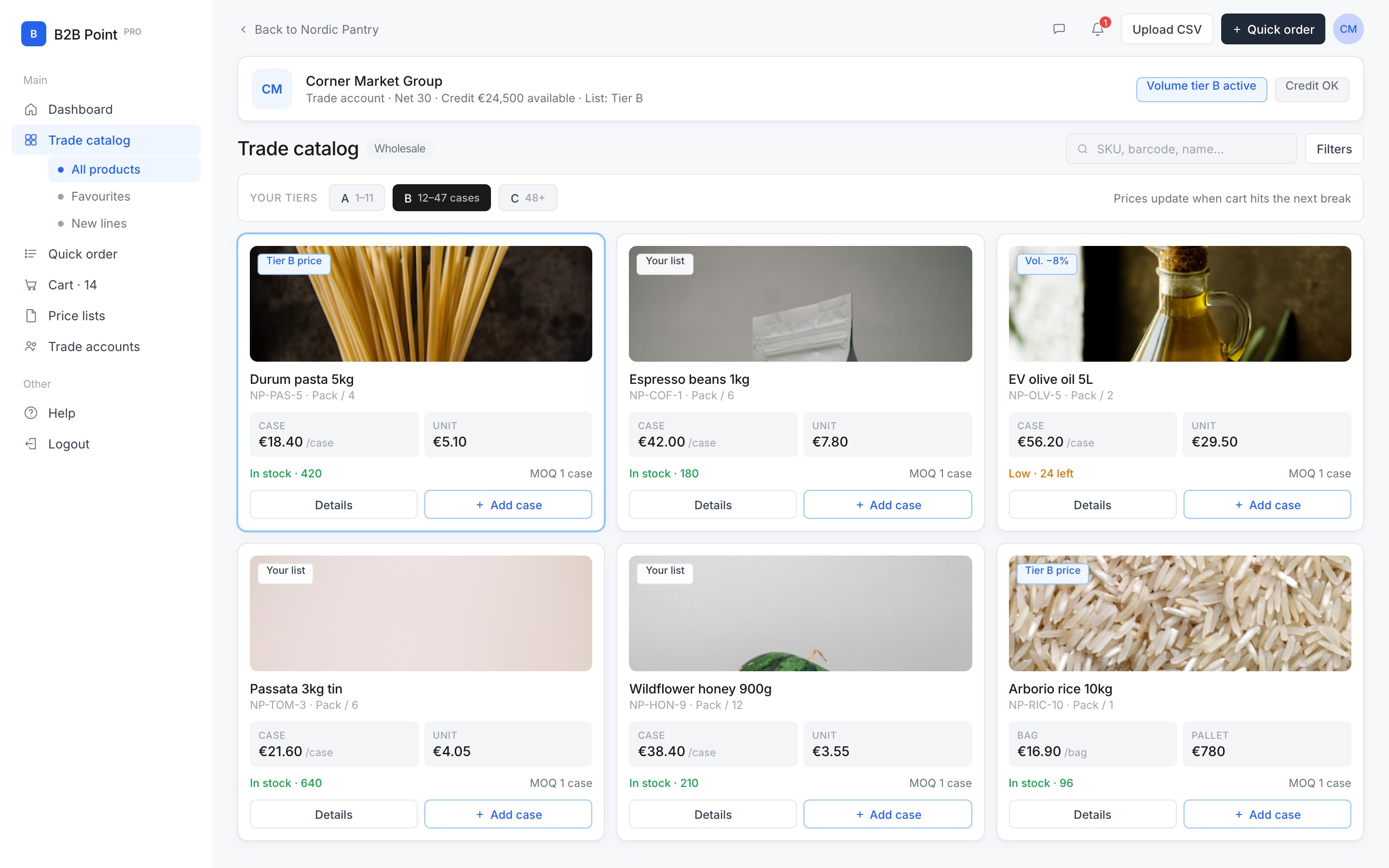
Task: Focus the SKU, barcode, name search field
Action: pos(1181,149)
